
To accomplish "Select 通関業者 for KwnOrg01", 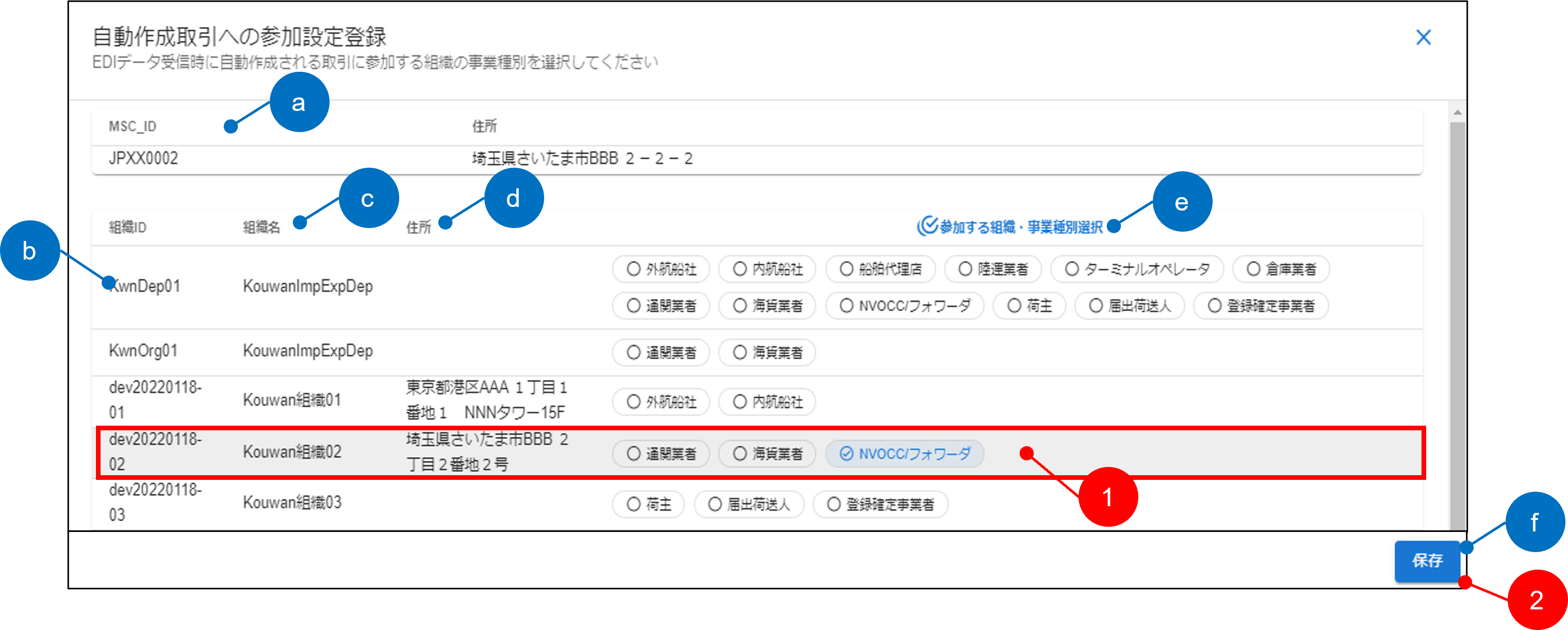I will pos(660,352).
